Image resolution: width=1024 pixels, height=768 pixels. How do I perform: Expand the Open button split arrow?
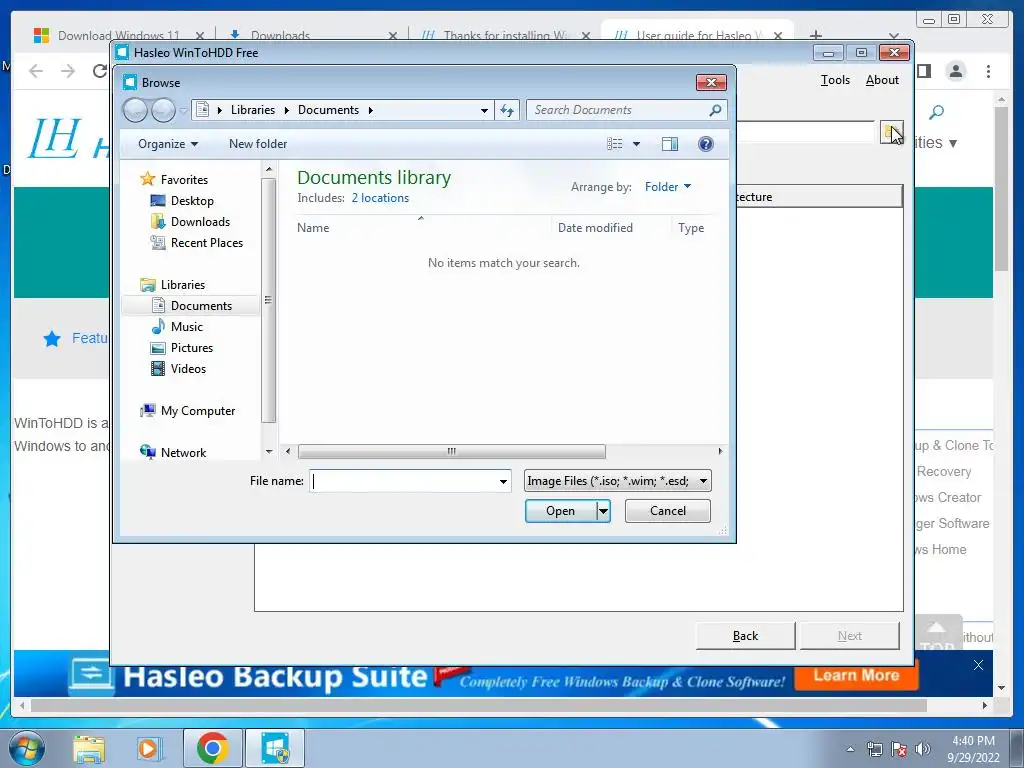[603, 511]
